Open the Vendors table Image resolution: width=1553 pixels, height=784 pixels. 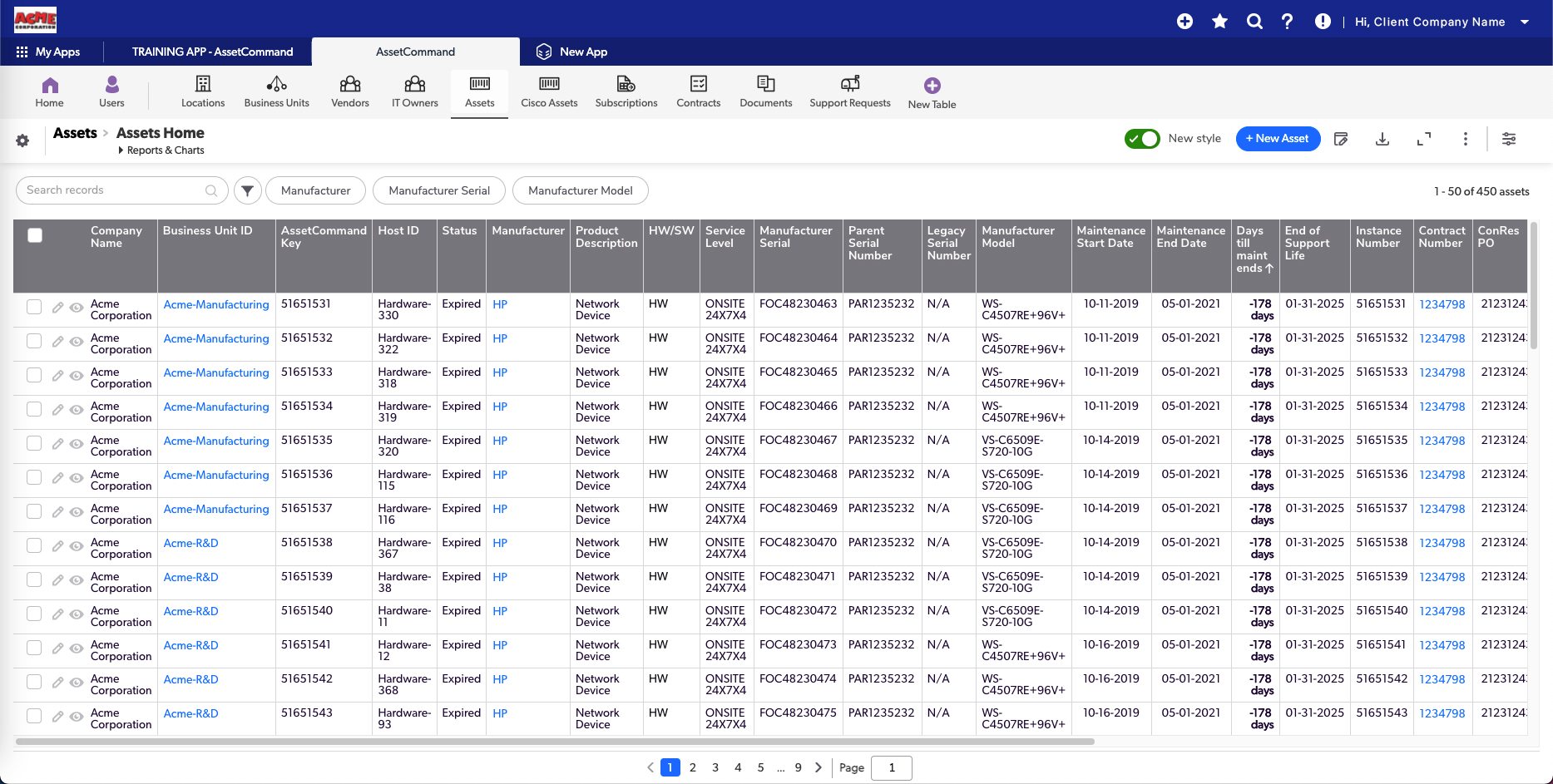pos(350,91)
